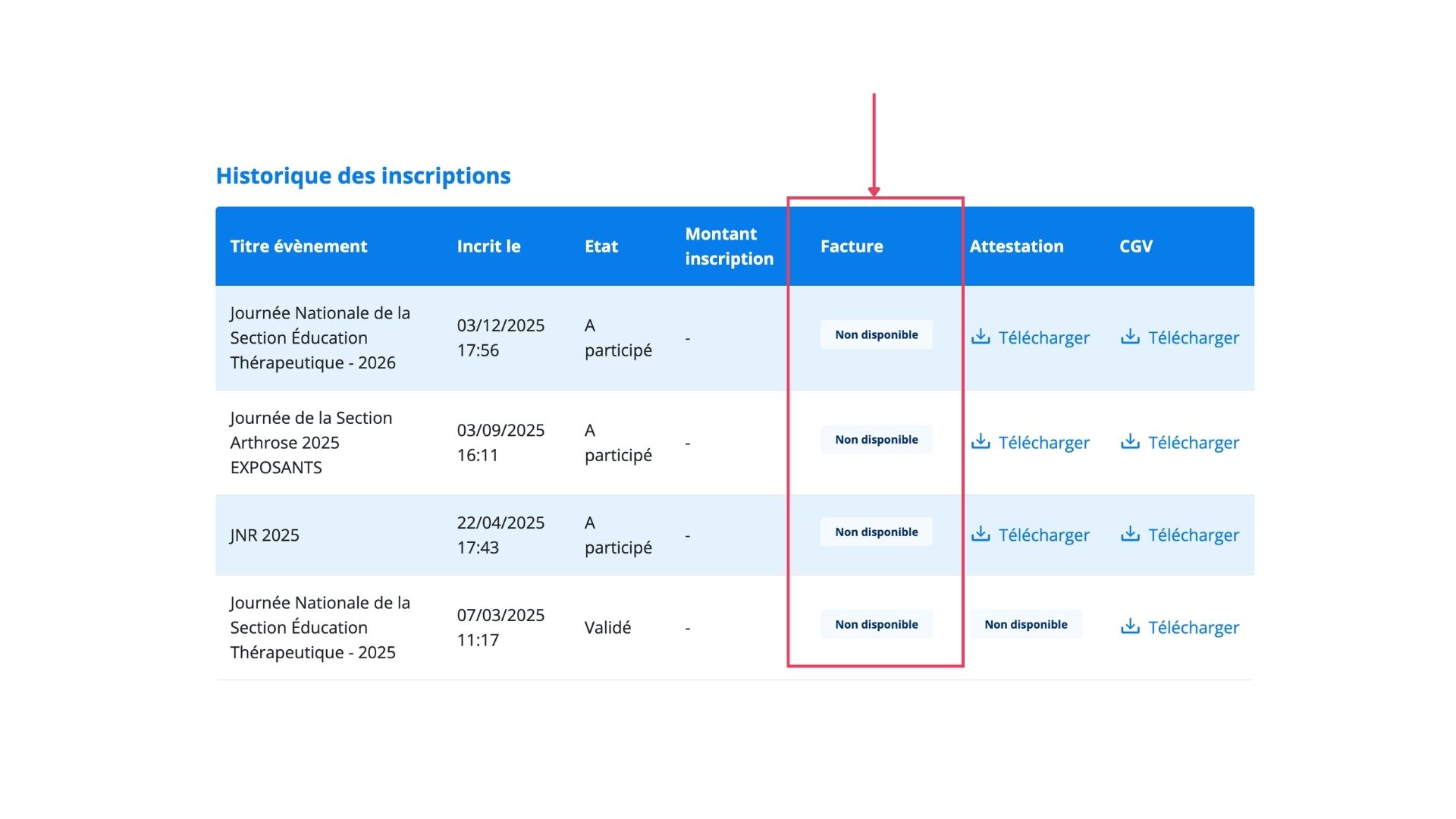The height and width of the screenshot is (819, 1456).
Task: Click date 03/12/2025 17:56
Action: coord(500,338)
